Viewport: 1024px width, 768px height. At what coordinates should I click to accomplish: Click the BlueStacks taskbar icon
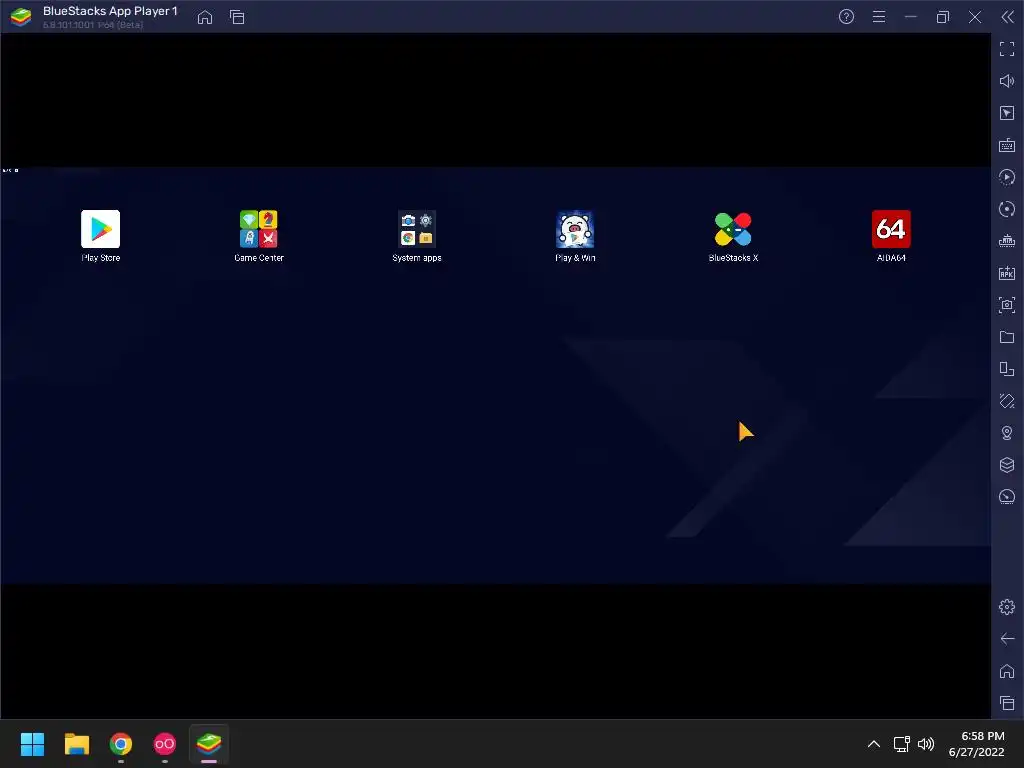point(209,744)
